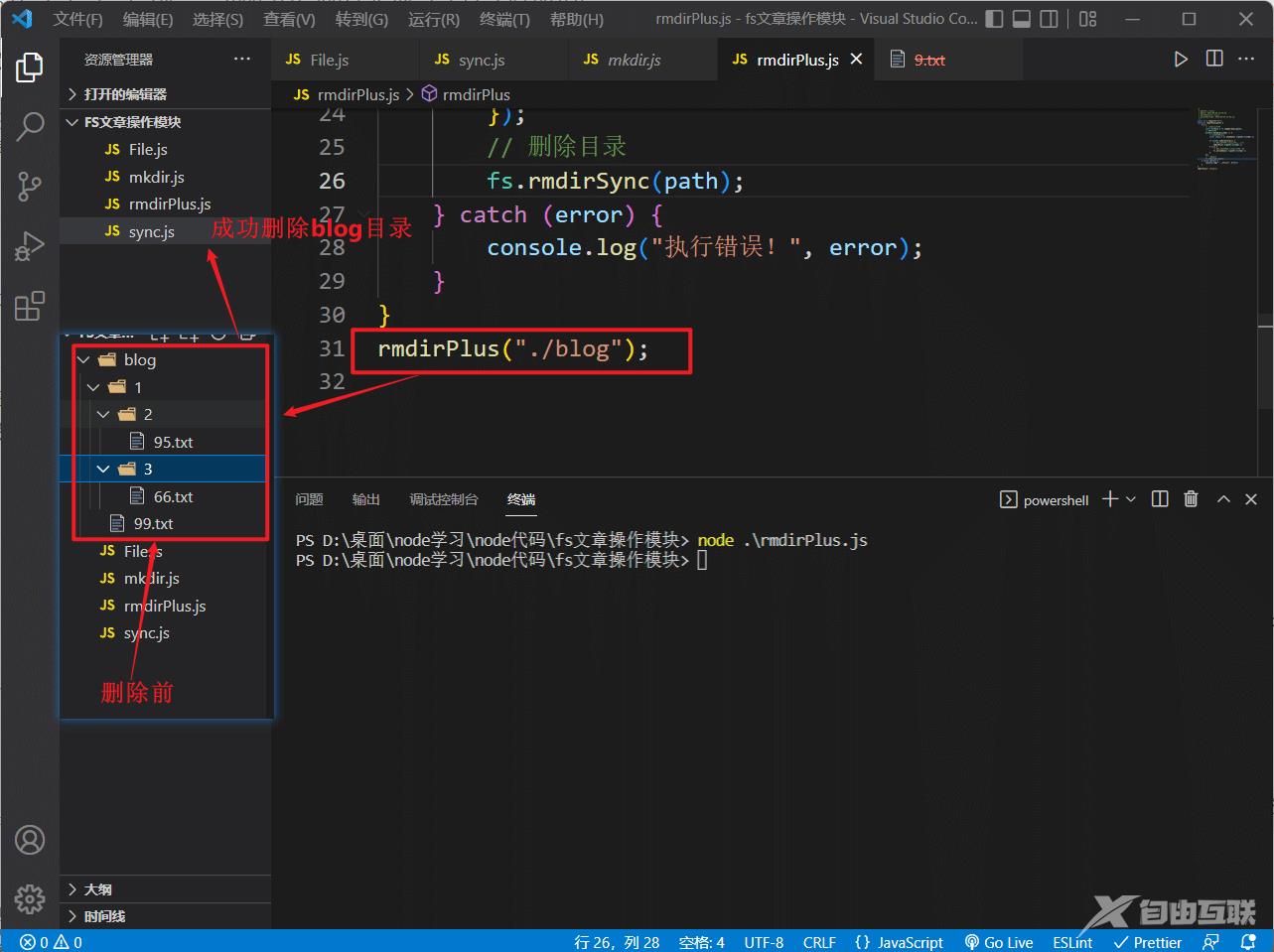Split the terminal panel
The image size is (1274, 952).
(1160, 499)
